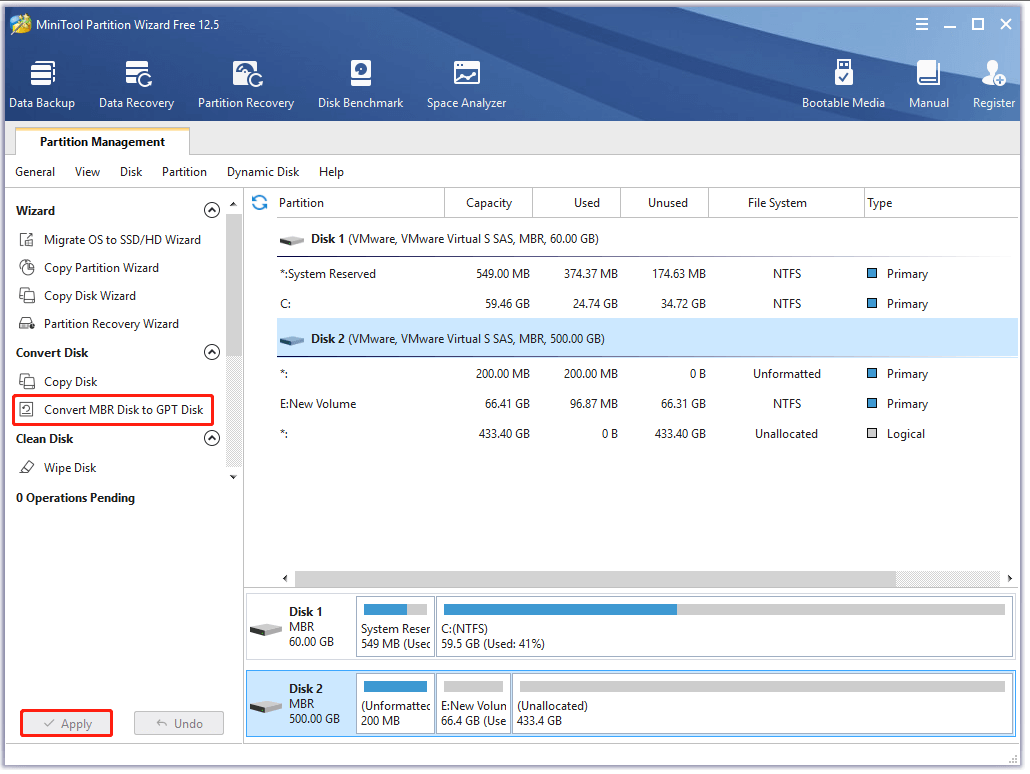
Task: Collapse the Convert Disk section
Action: point(212,352)
